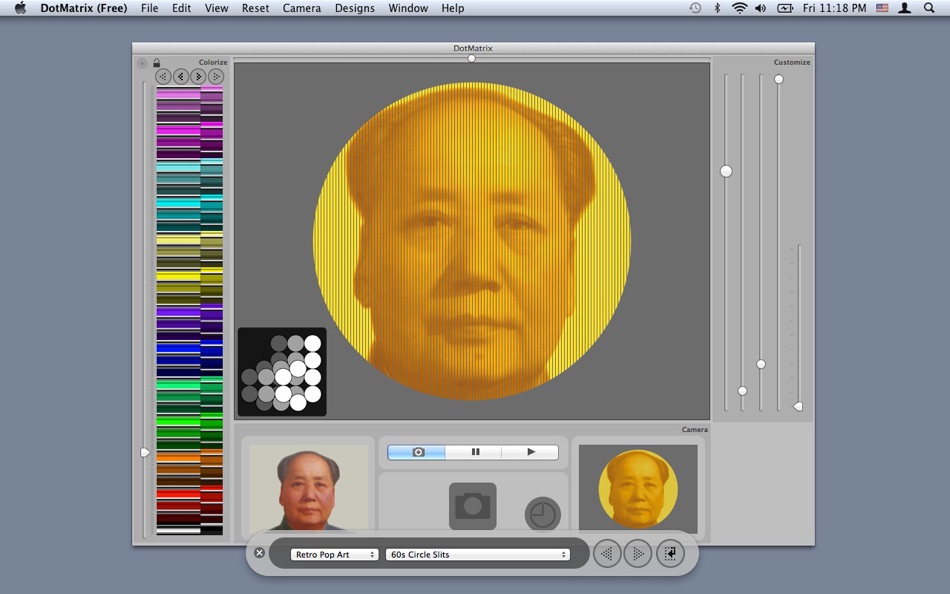The image size is (950, 594).
Task: Click the padlock icon beside Colorize
Action: [156, 62]
